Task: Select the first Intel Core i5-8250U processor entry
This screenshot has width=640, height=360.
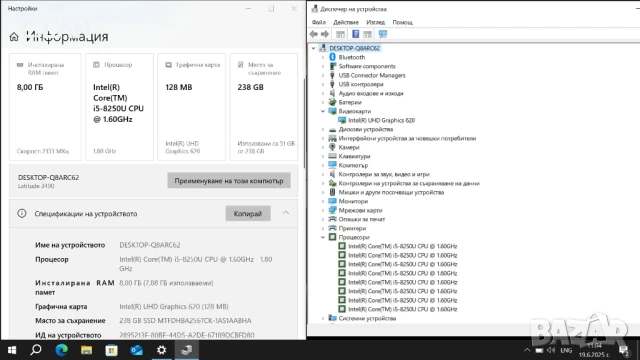Action: 402,246
